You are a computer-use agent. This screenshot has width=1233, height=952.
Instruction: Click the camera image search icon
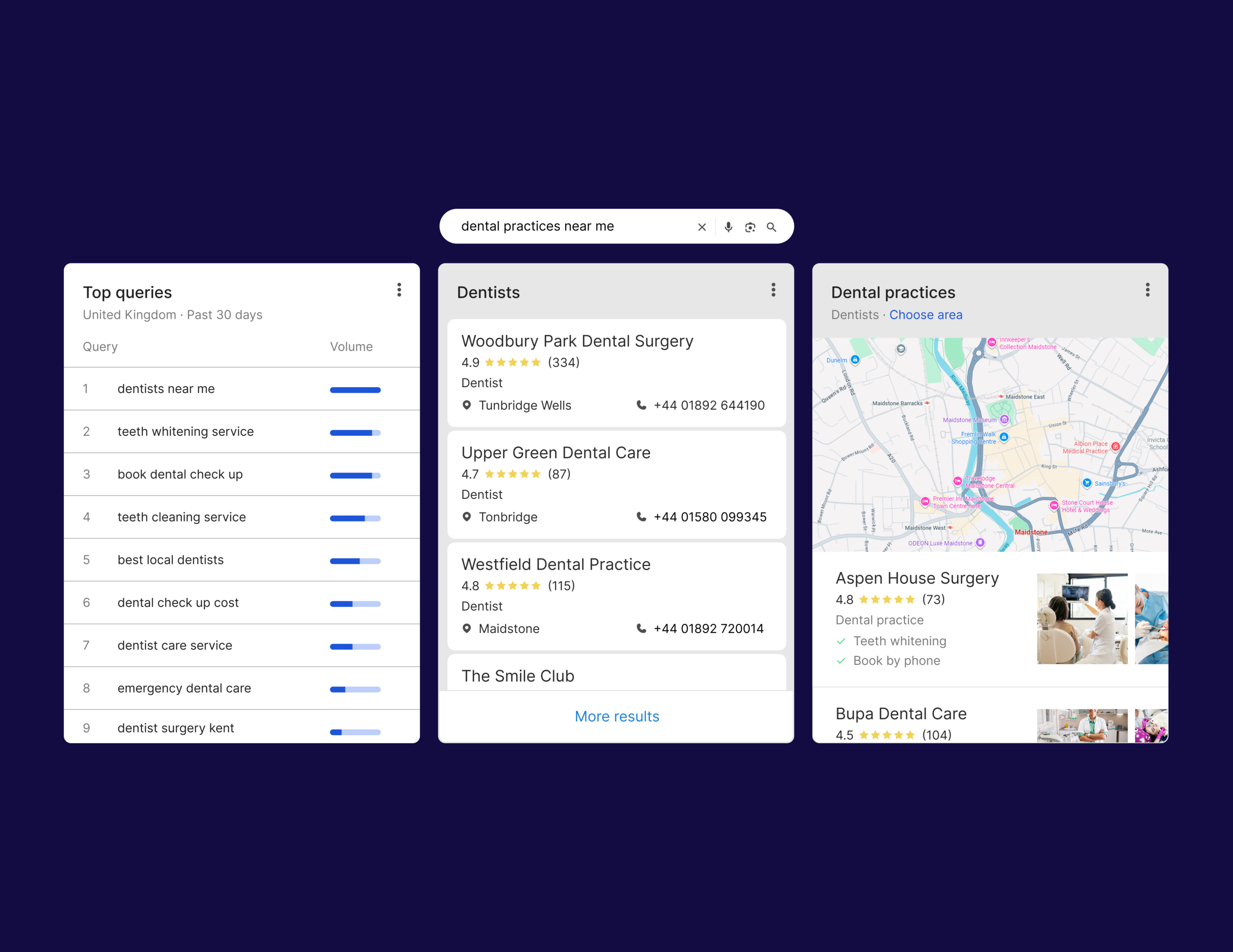pos(750,227)
